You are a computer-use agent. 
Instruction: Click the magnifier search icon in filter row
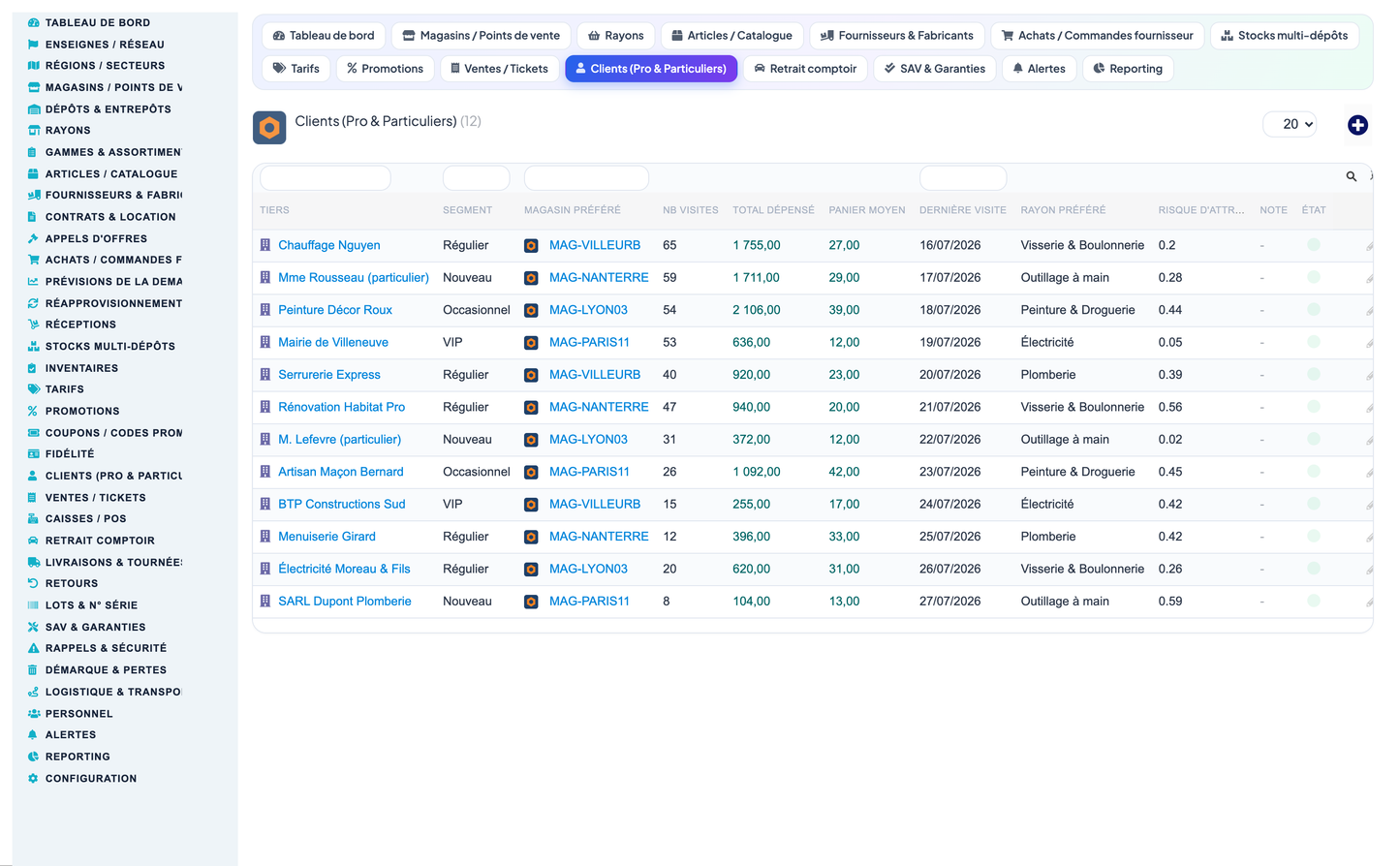point(1351,176)
